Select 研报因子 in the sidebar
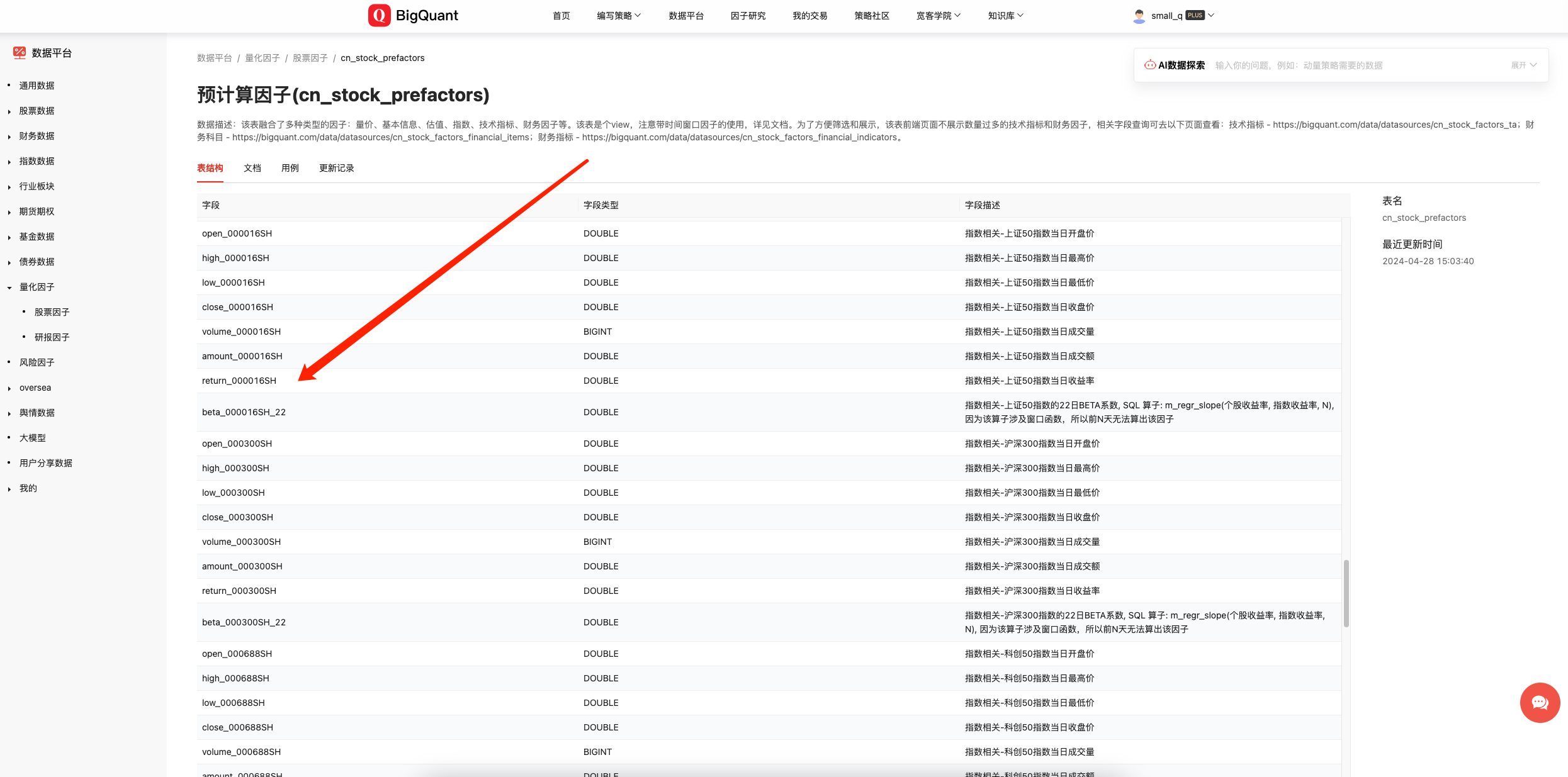The height and width of the screenshot is (777, 1568). point(52,337)
